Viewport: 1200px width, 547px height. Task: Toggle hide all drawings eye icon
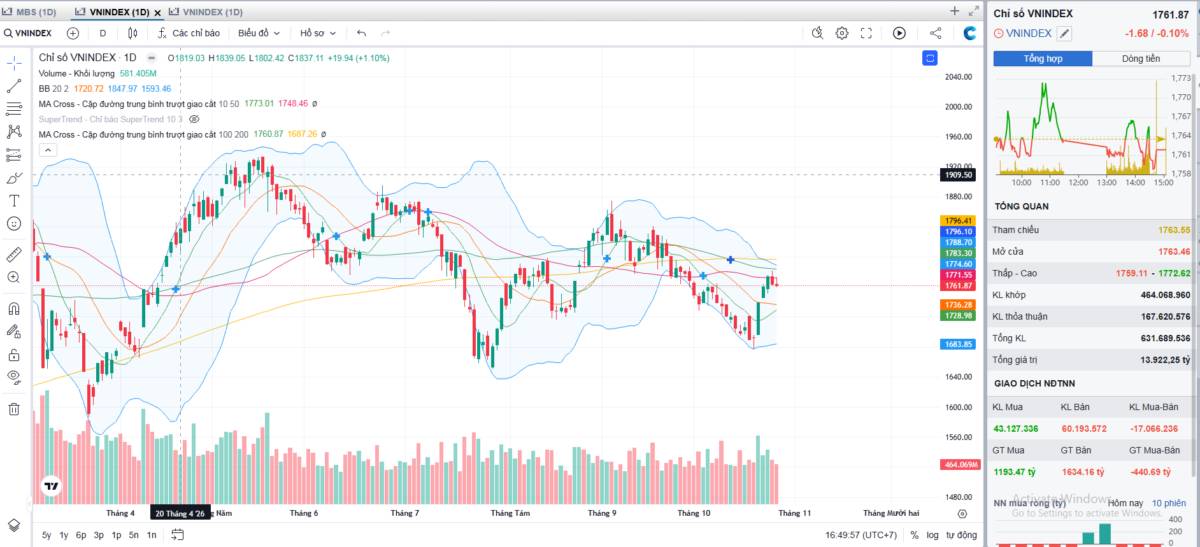pos(14,377)
